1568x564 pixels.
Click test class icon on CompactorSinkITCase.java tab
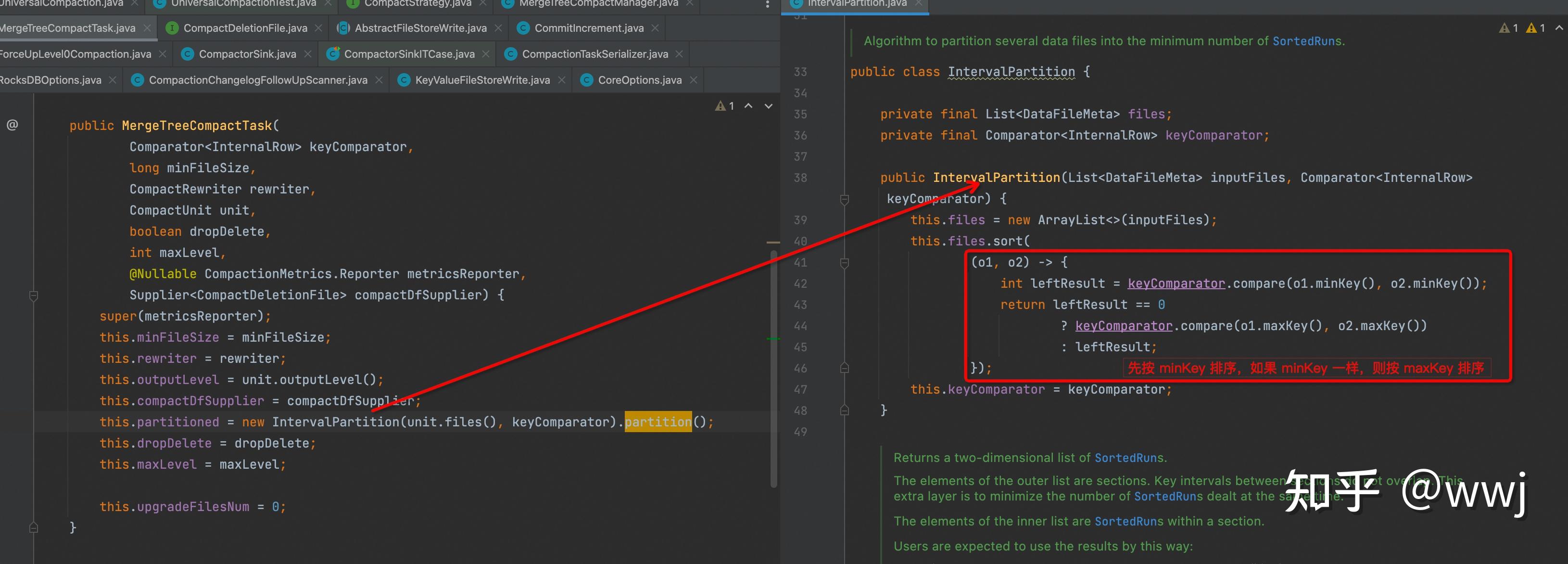coord(333,54)
